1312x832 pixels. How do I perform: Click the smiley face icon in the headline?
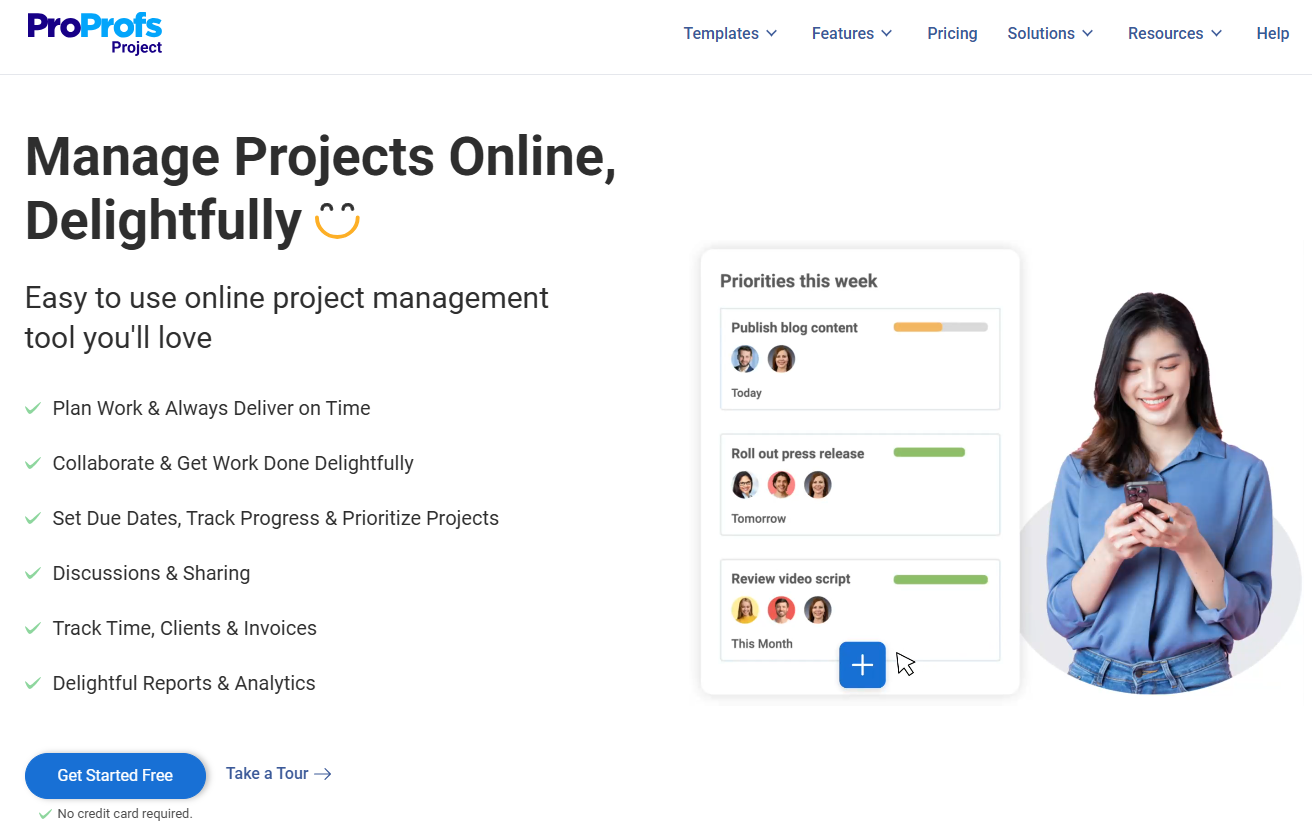[339, 222]
